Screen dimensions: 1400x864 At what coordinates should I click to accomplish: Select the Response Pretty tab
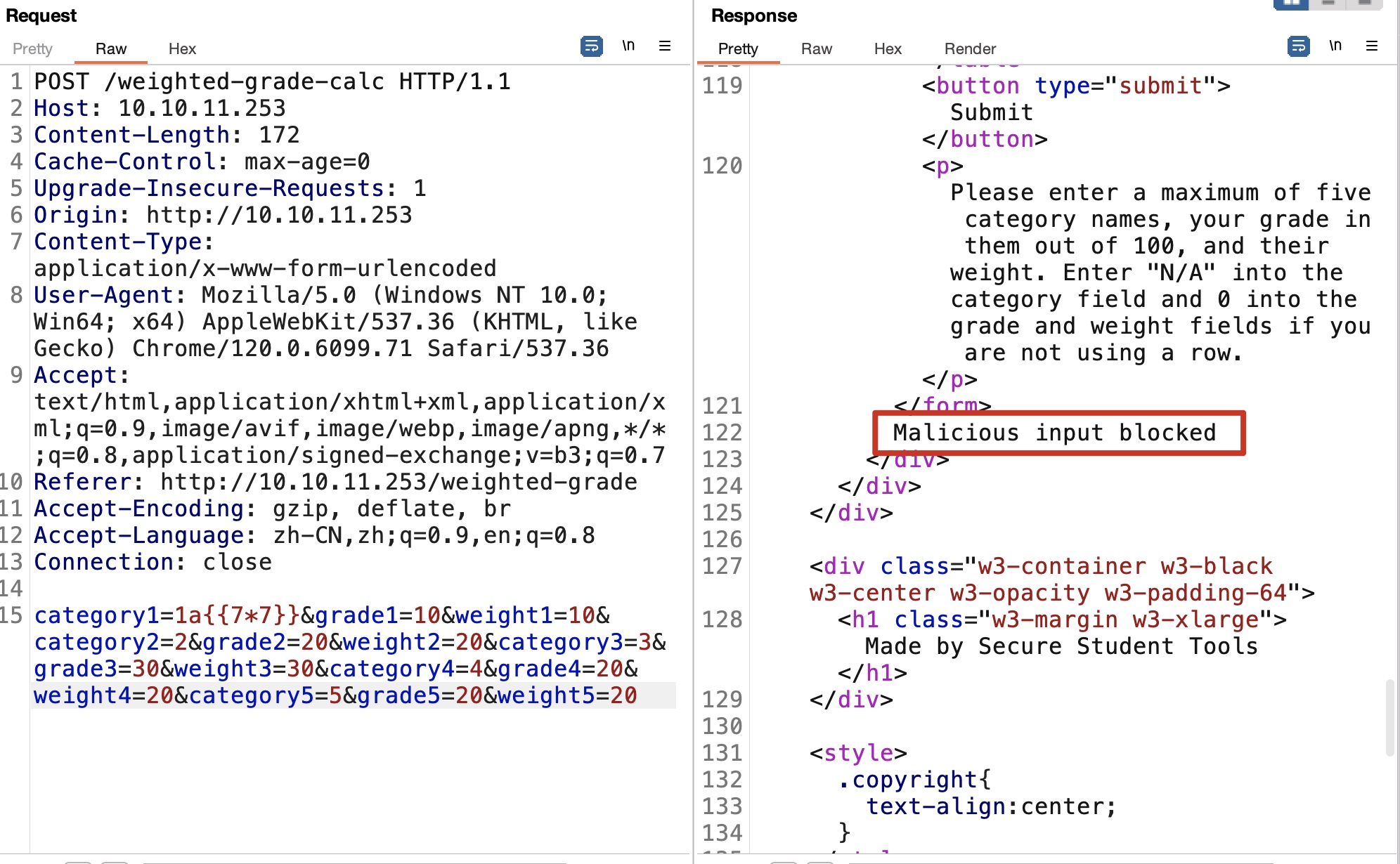[738, 48]
